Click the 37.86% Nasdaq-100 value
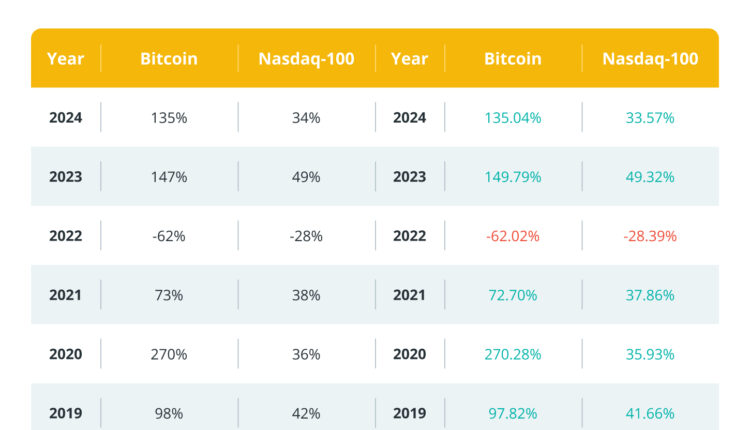This screenshot has height=430, width=750. point(650,295)
